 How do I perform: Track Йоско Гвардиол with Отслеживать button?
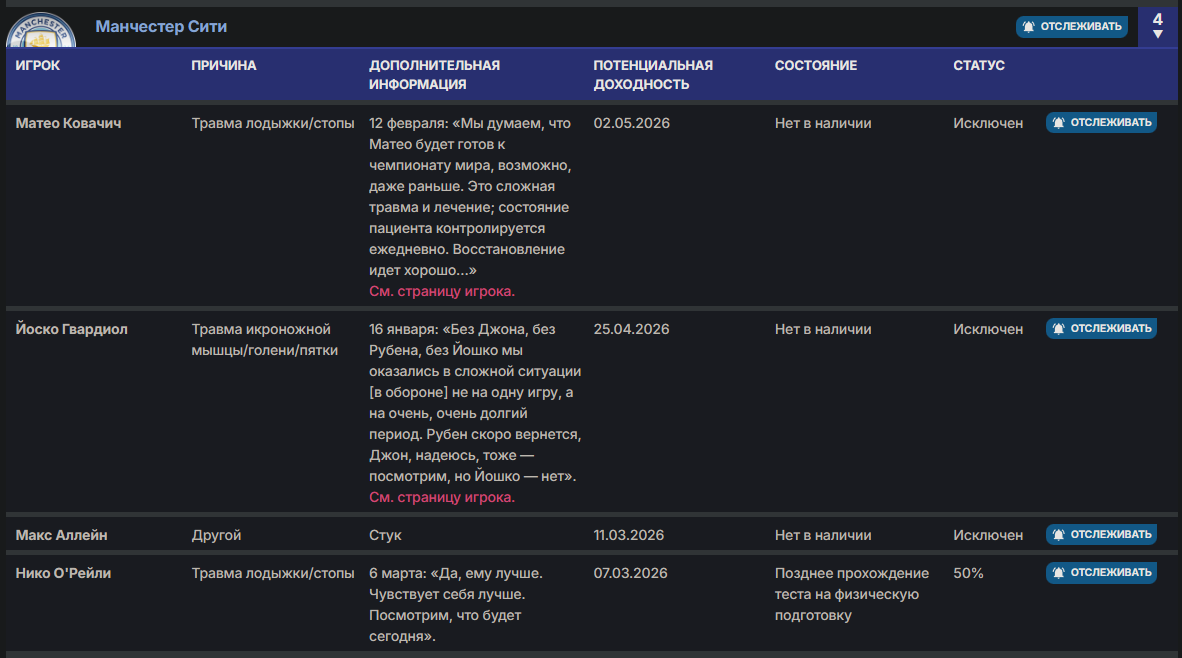[x=1101, y=328]
